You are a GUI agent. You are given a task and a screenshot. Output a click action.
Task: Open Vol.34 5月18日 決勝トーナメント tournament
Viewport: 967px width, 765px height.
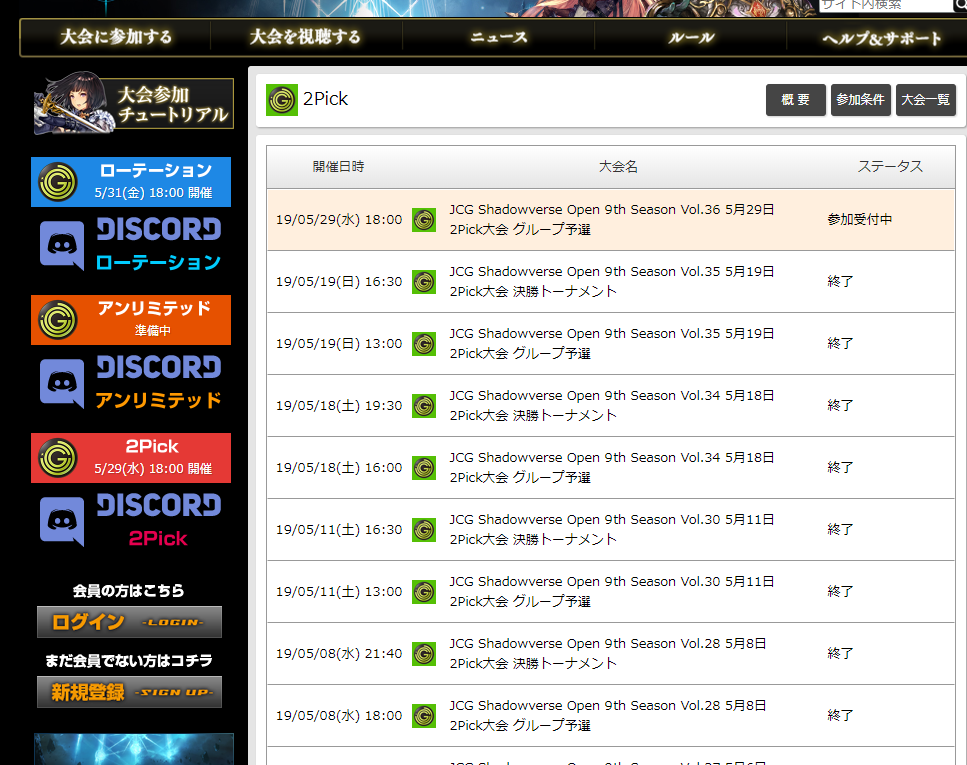point(612,405)
